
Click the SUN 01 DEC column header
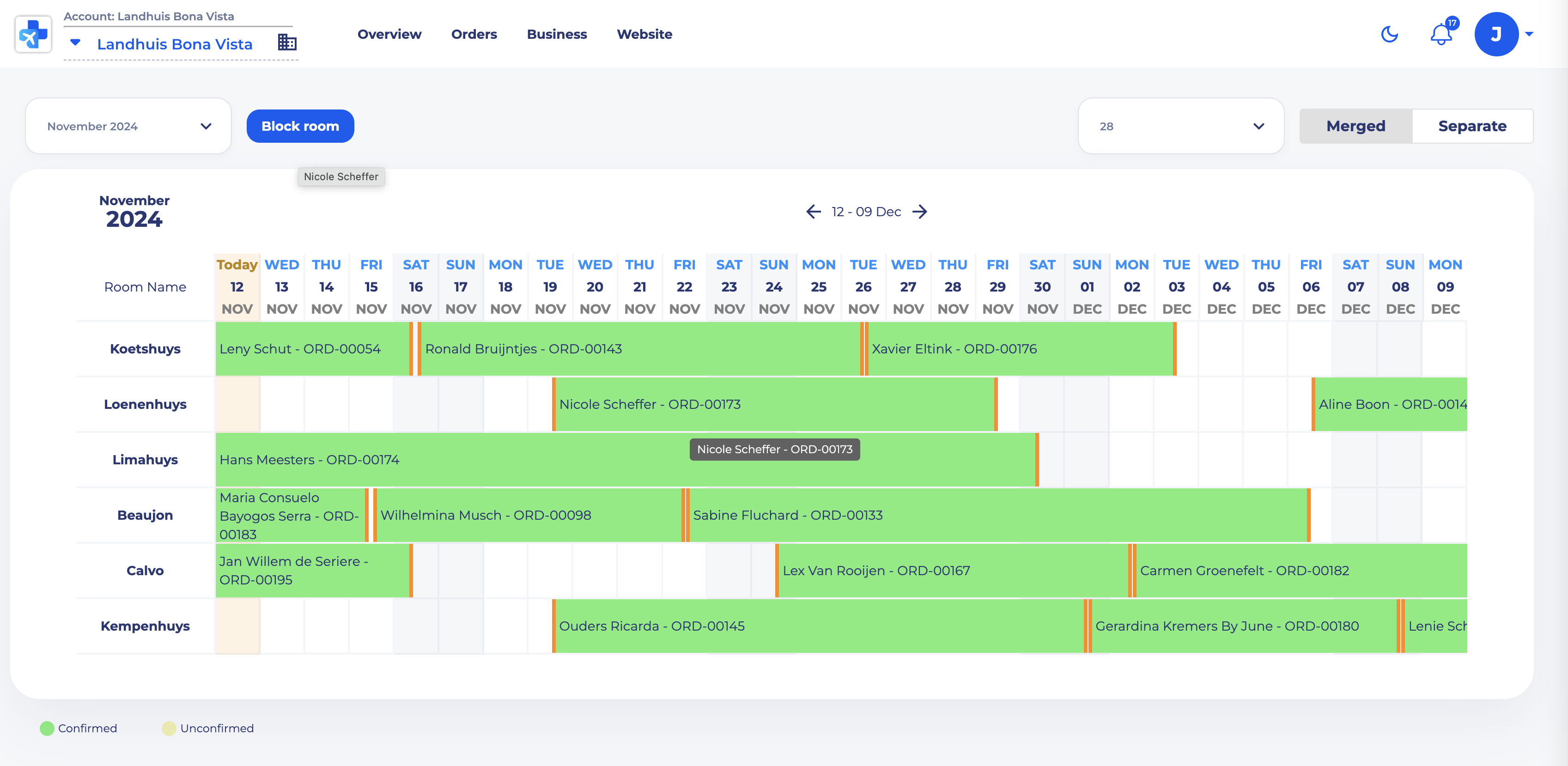point(1087,286)
